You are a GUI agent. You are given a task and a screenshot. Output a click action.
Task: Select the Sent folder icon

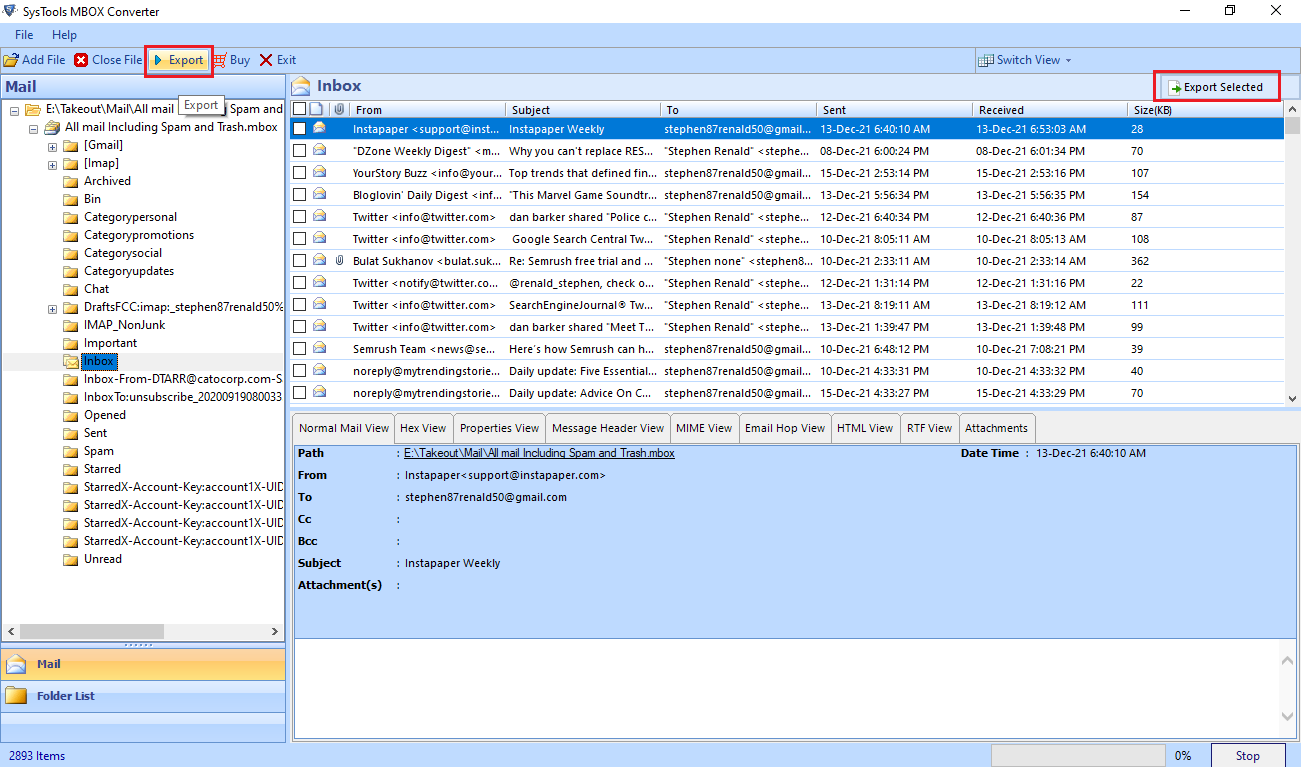tap(71, 434)
